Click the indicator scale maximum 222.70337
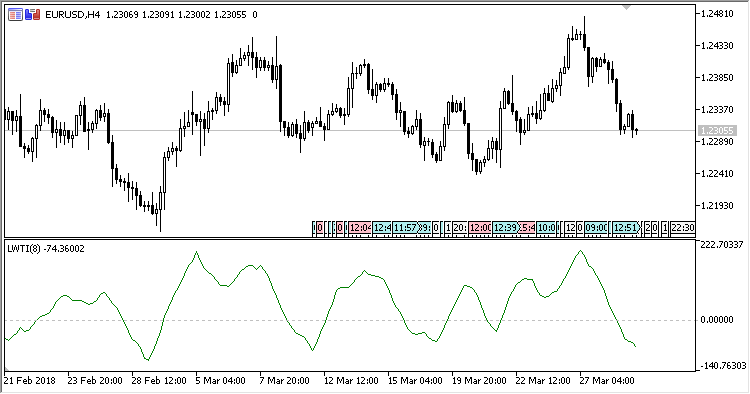The width and height of the screenshot is (750, 394). tap(722, 245)
